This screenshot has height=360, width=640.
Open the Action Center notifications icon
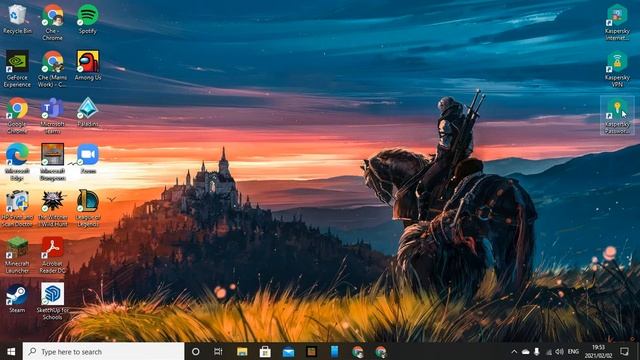click(624, 351)
